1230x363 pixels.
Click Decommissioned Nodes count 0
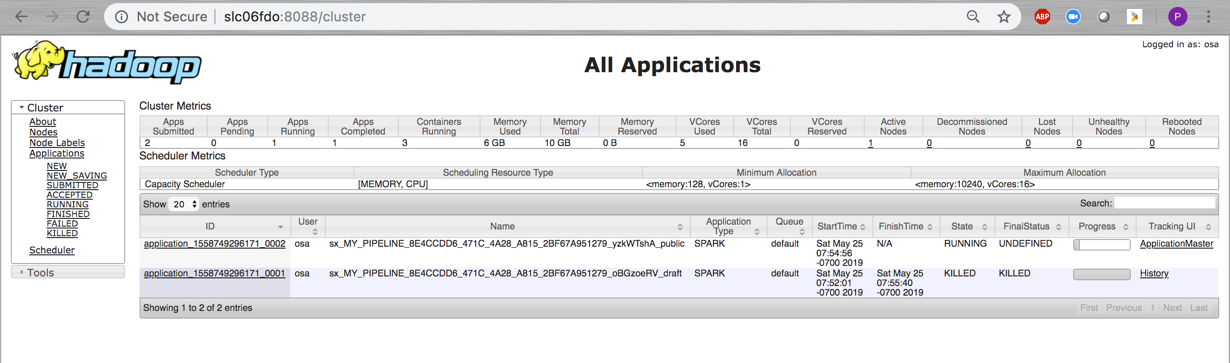pyautogui.click(x=929, y=143)
